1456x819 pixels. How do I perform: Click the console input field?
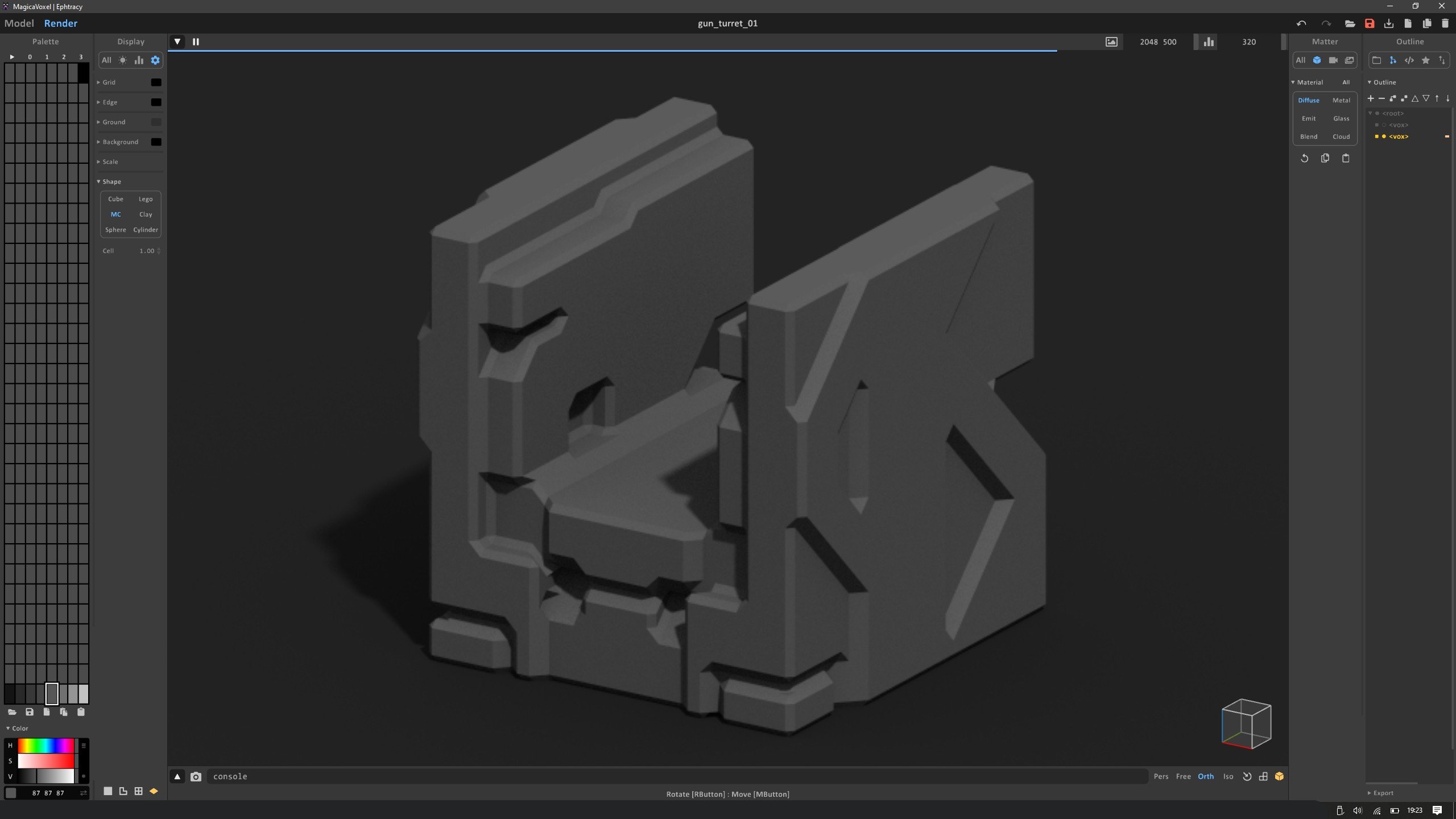point(677,776)
